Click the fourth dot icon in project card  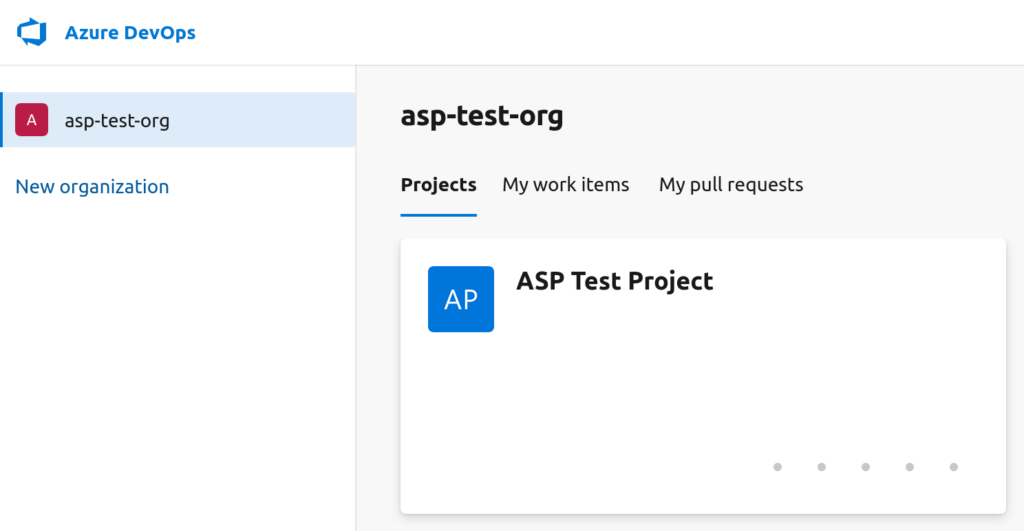[910, 467]
